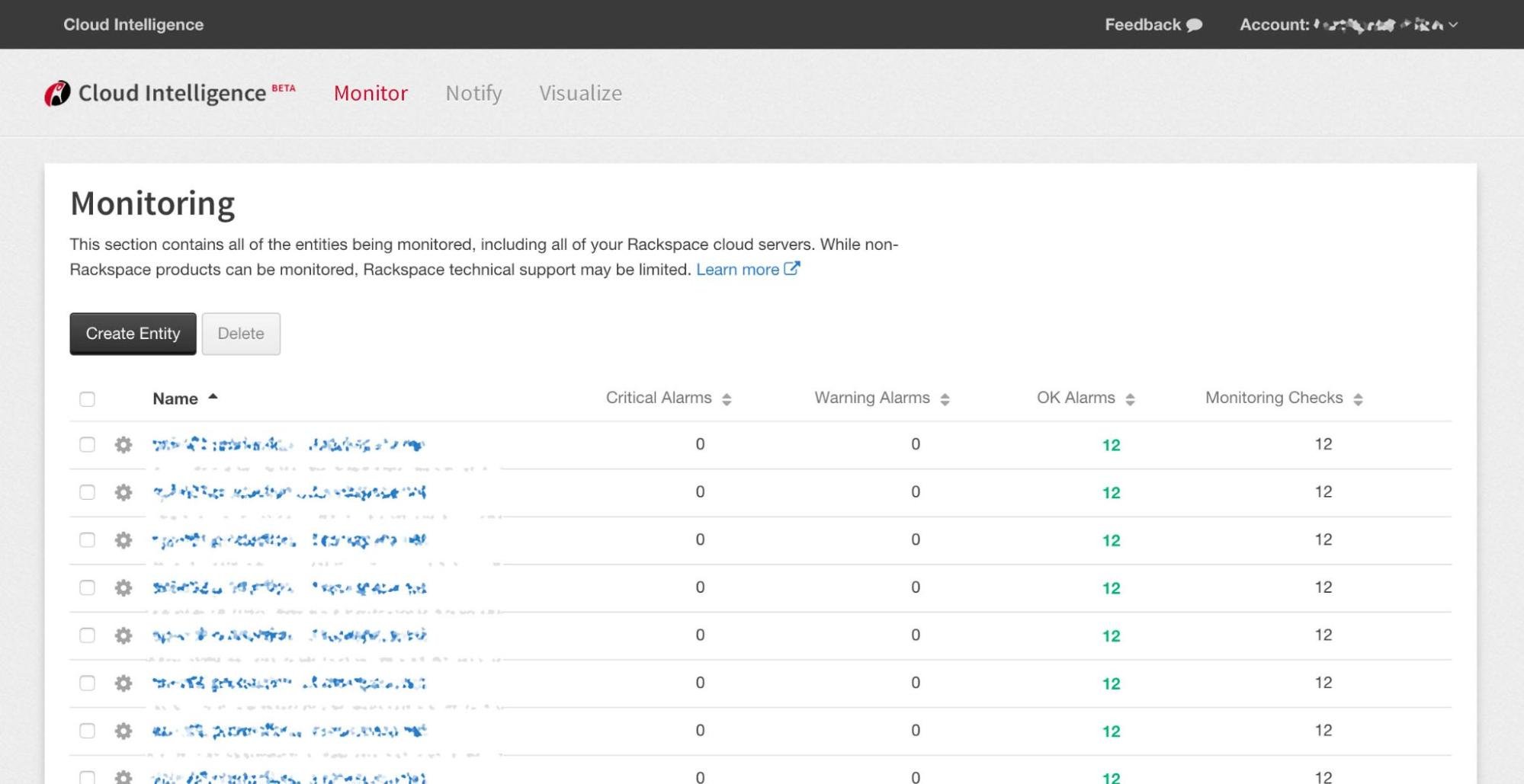The width and height of the screenshot is (1524, 784).
Task: Click the external link icon beside Learn more
Action: point(793,268)
